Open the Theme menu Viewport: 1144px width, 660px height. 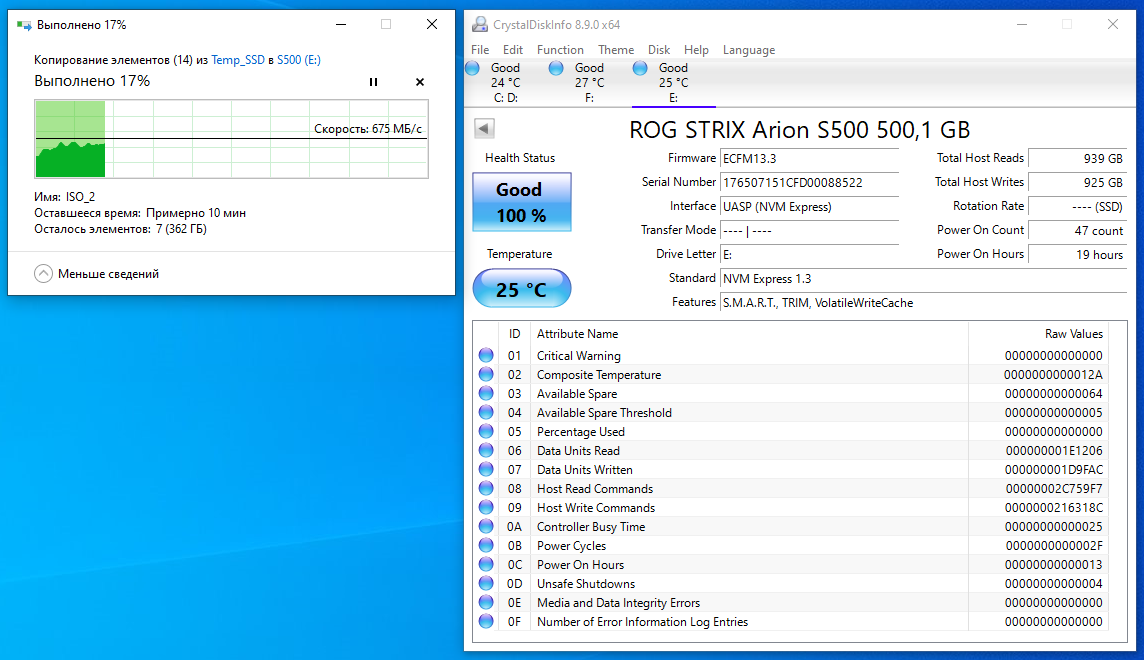coord(616,50)
